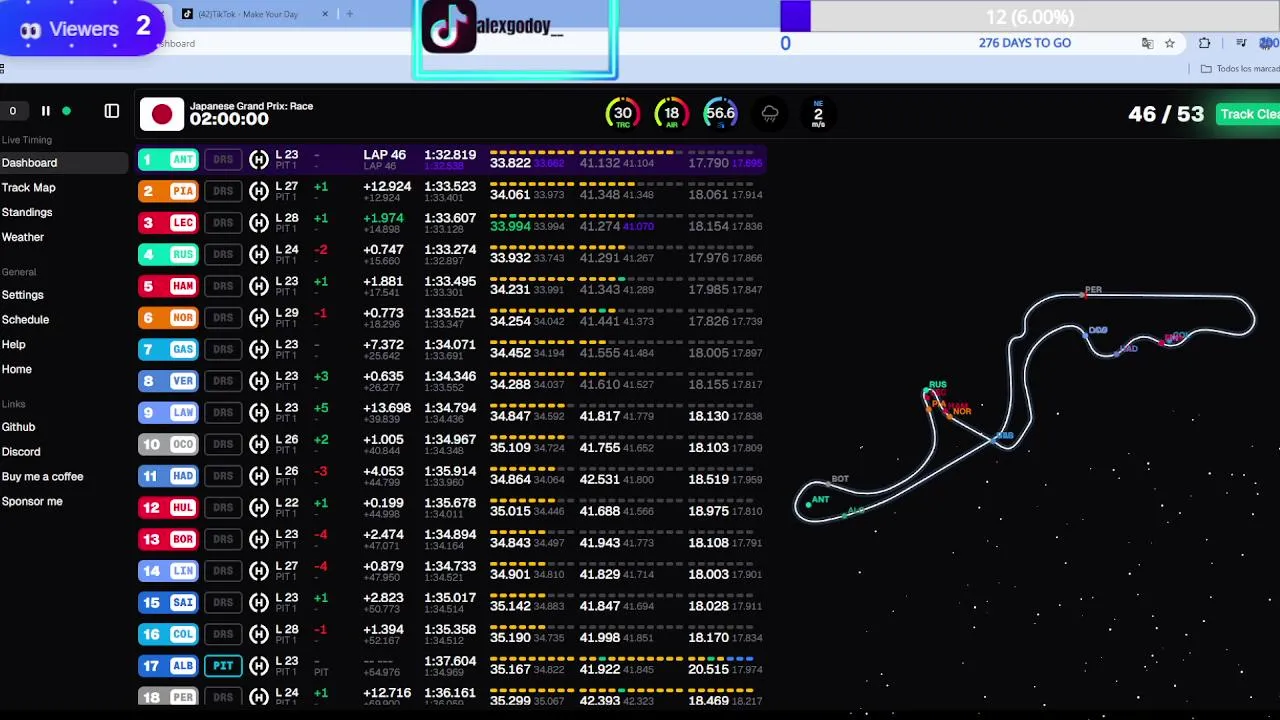Switch to the TikTok browser tab

(x=255, y=14)
